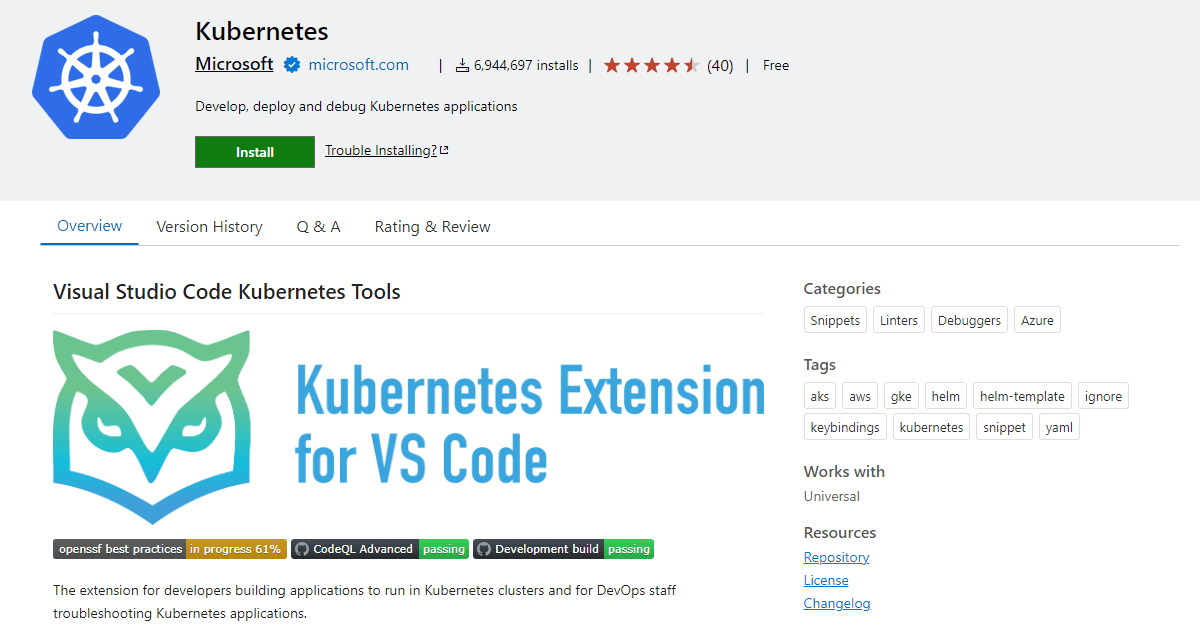1200x630 pixels.
Task: Click the green Install button
Action: pyautogui.click(x=255, y=152)
